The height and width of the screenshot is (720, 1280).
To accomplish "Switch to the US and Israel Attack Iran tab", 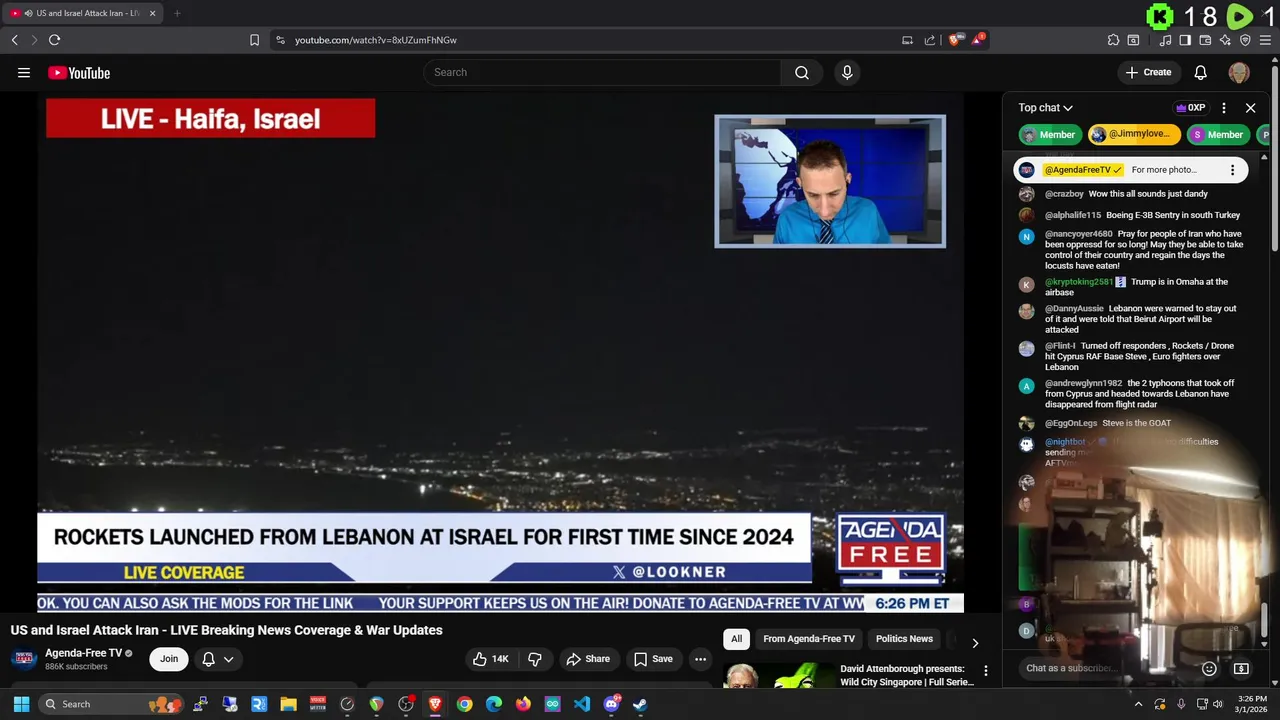I will [83, 13].
